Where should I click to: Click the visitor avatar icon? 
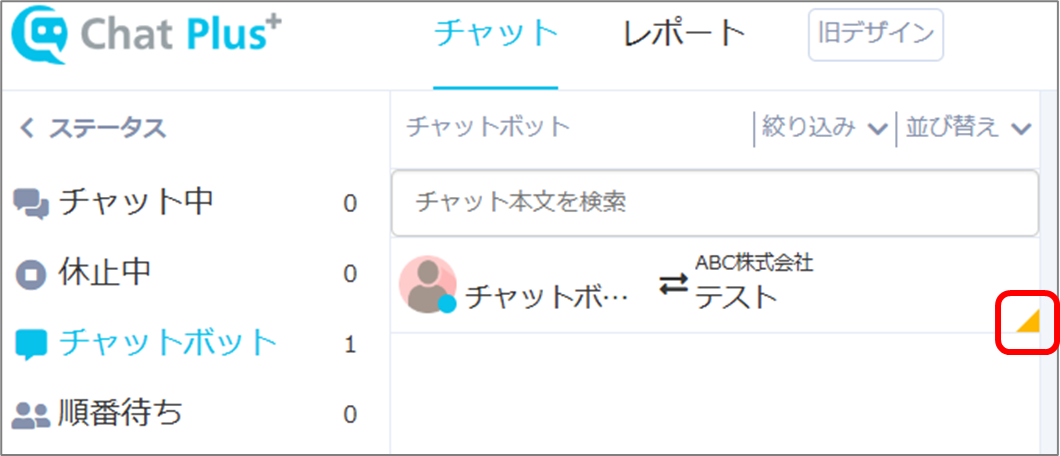click(427, 284)
